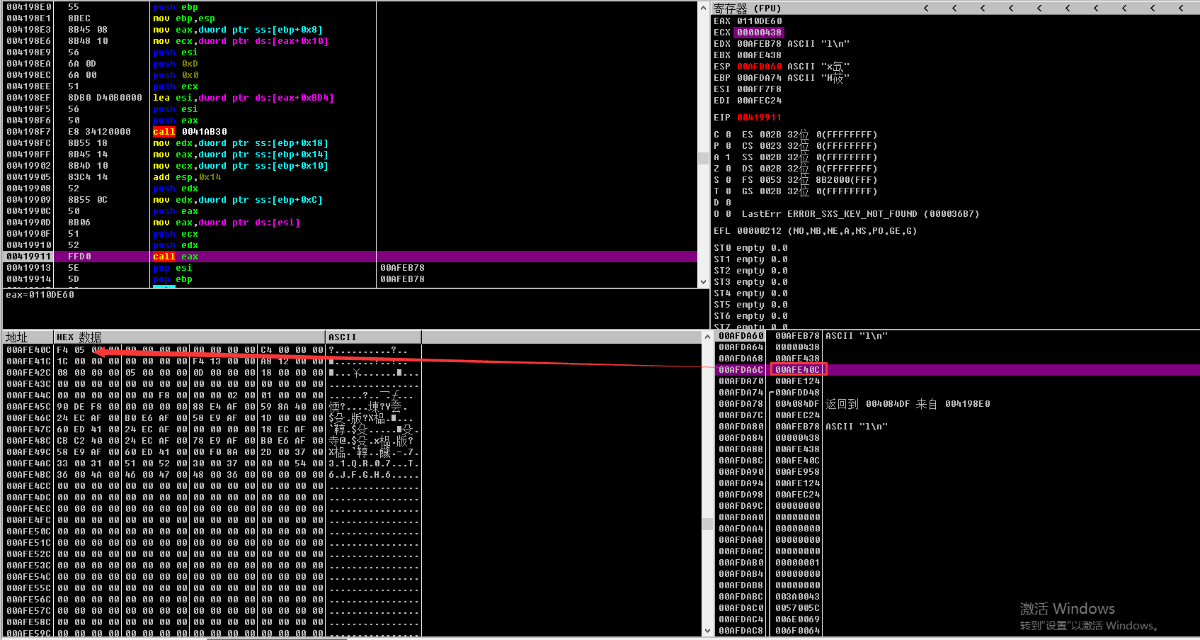Viewport: 1200px width, 640px height.
Task: Select dump row at address 00AFE57C
Action: [350, 610]
